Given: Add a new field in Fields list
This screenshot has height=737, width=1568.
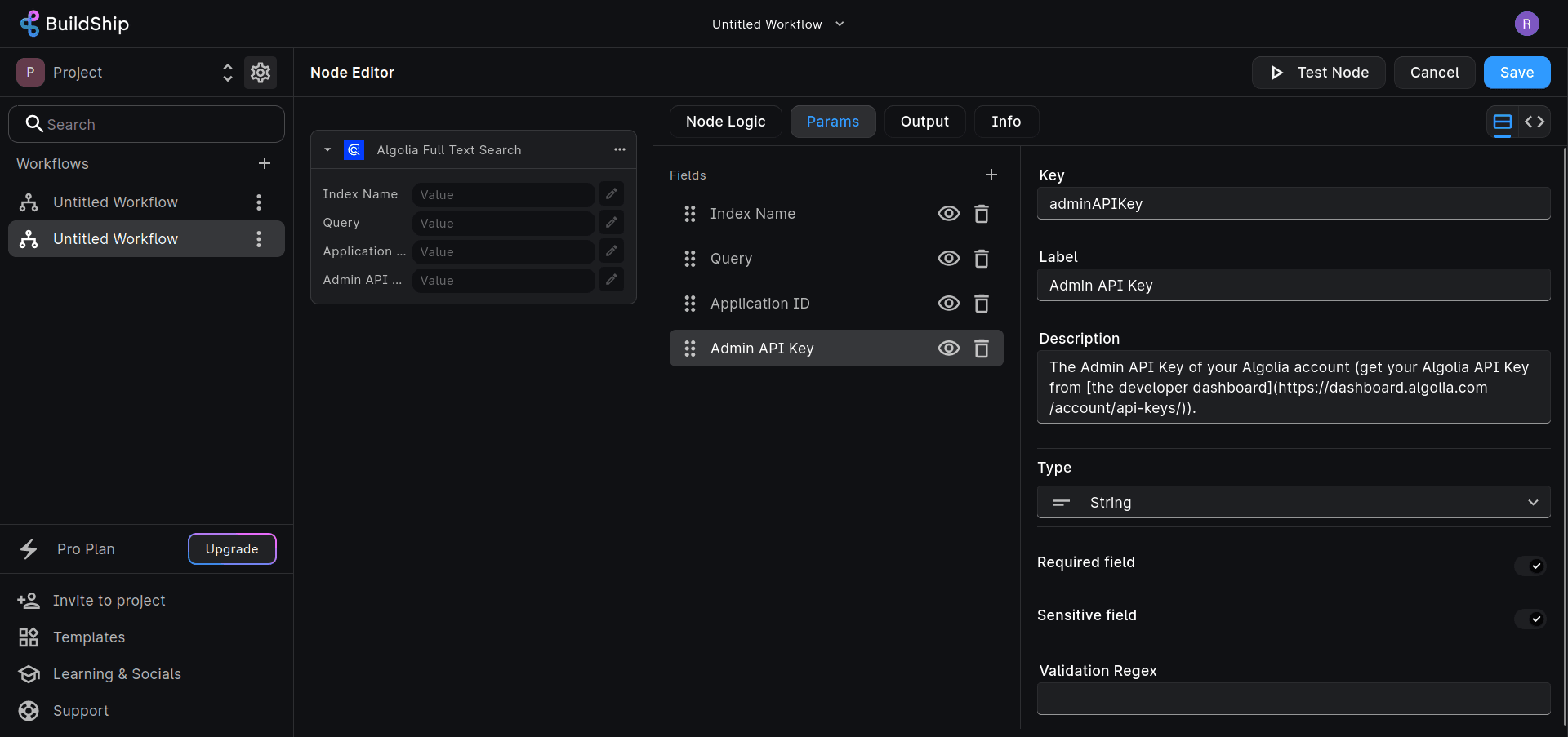Looking at the screenshot, I should click(991, 175).
